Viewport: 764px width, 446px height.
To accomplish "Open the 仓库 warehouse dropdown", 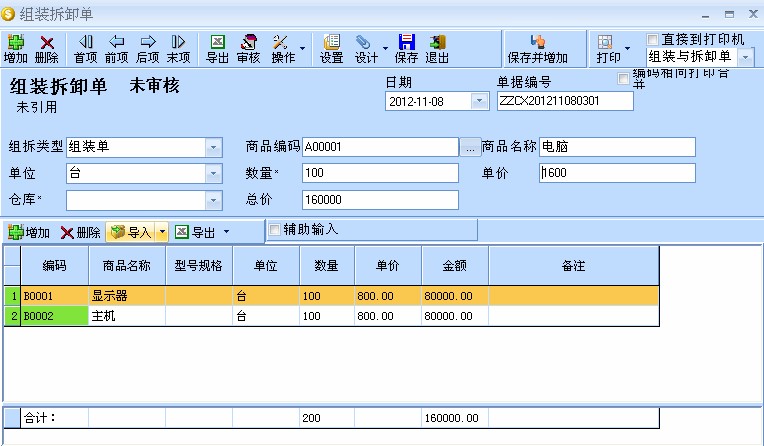I will 213,200.
